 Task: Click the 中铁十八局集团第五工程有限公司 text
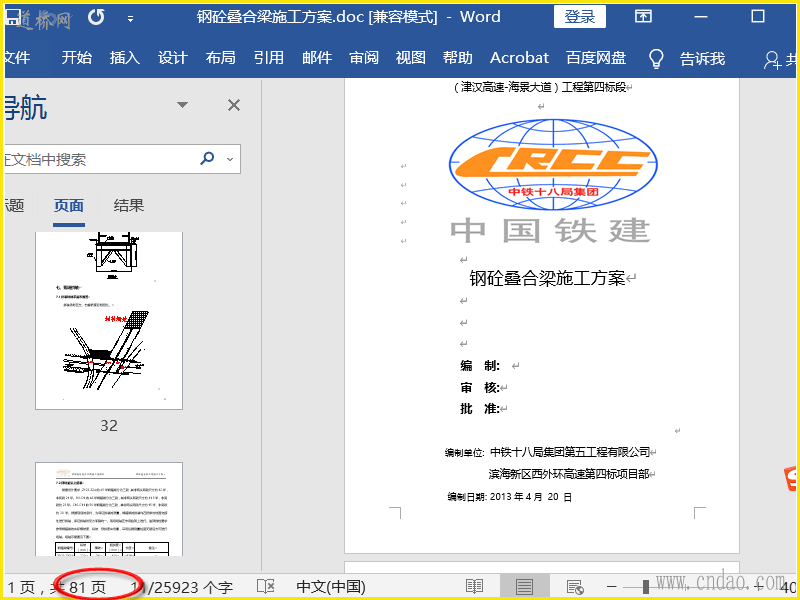(570, 452)
